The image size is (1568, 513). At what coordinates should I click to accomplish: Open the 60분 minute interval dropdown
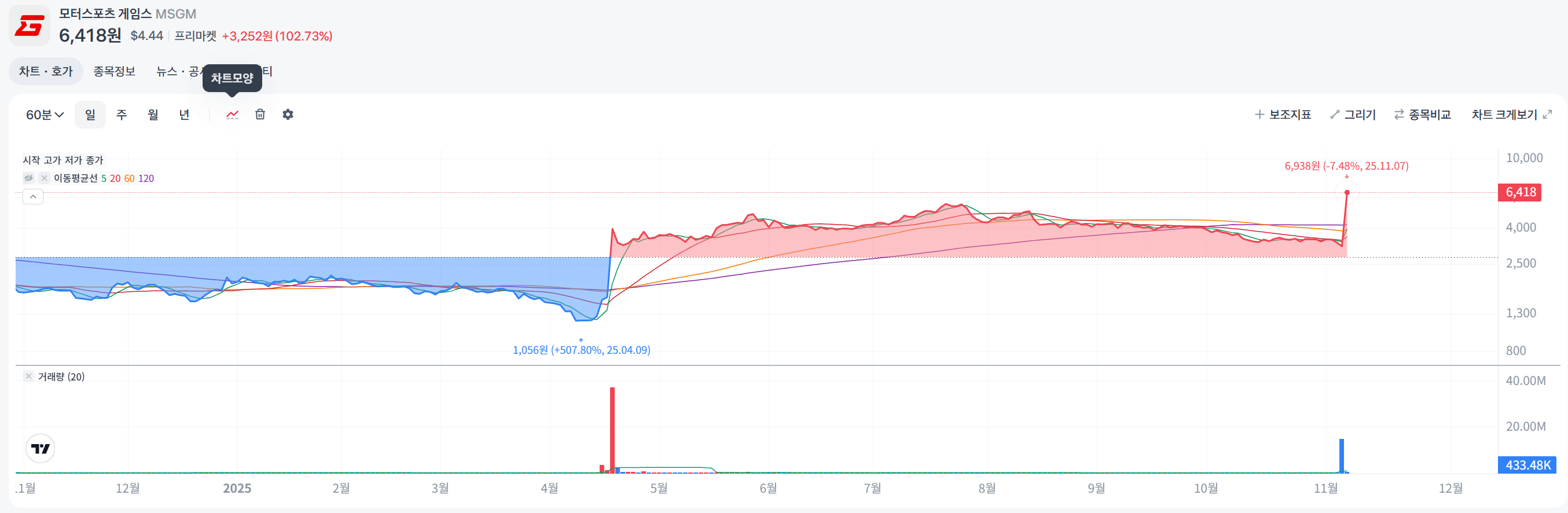pyautogui.click(x=45, y=115)
